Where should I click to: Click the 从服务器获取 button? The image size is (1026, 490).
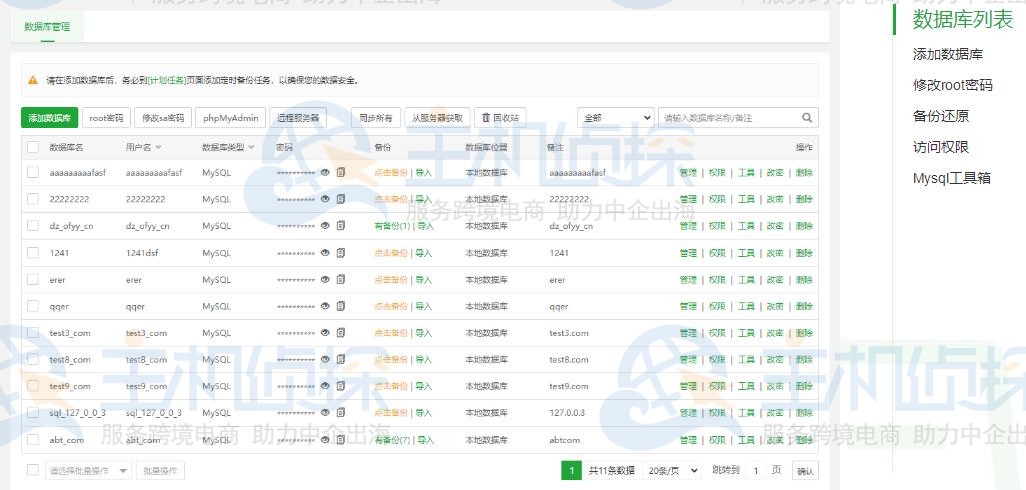[437, 118]
